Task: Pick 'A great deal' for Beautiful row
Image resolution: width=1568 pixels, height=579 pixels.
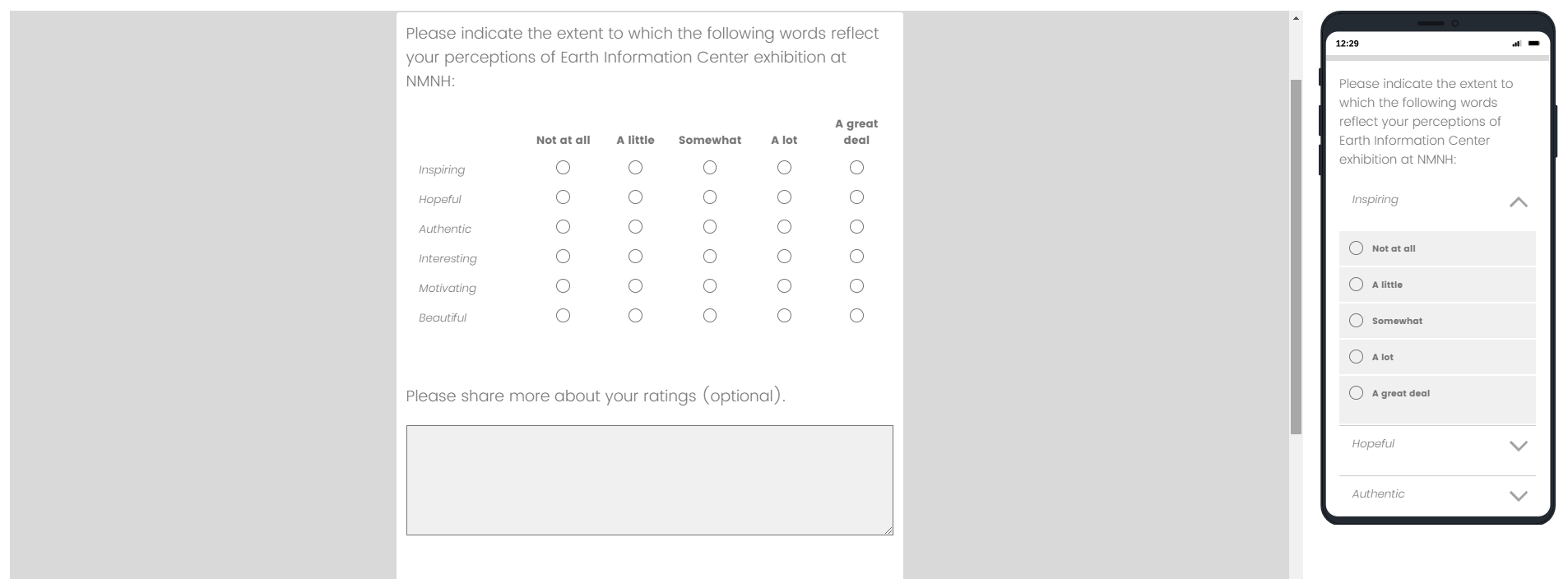Action: 856,316
